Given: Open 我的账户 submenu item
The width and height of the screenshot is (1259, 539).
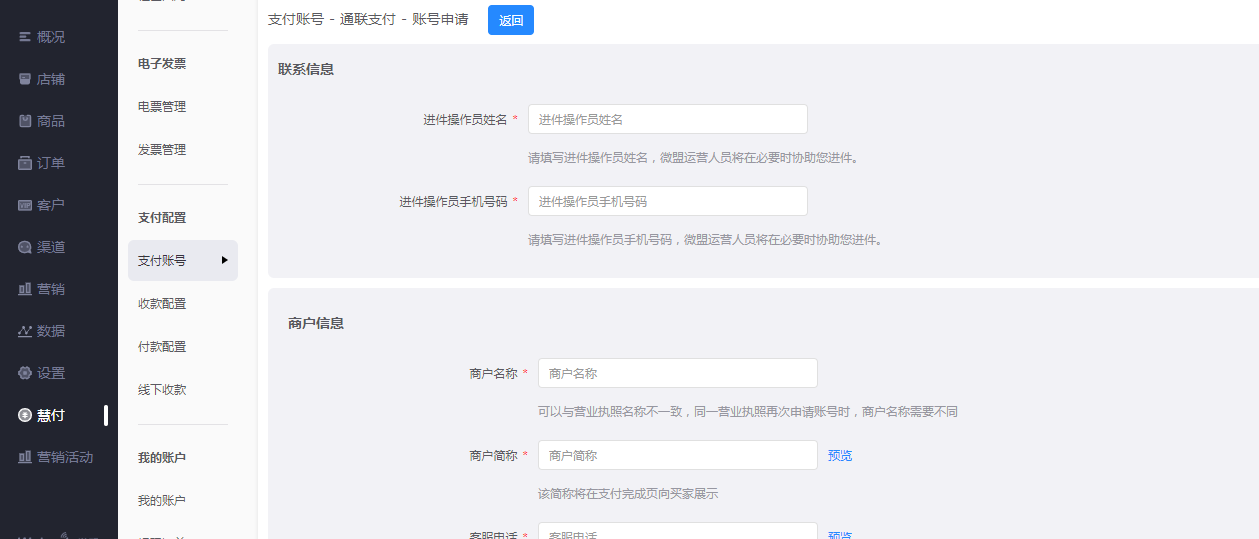Looking at the screenshot, I should [x=162, y=500].
